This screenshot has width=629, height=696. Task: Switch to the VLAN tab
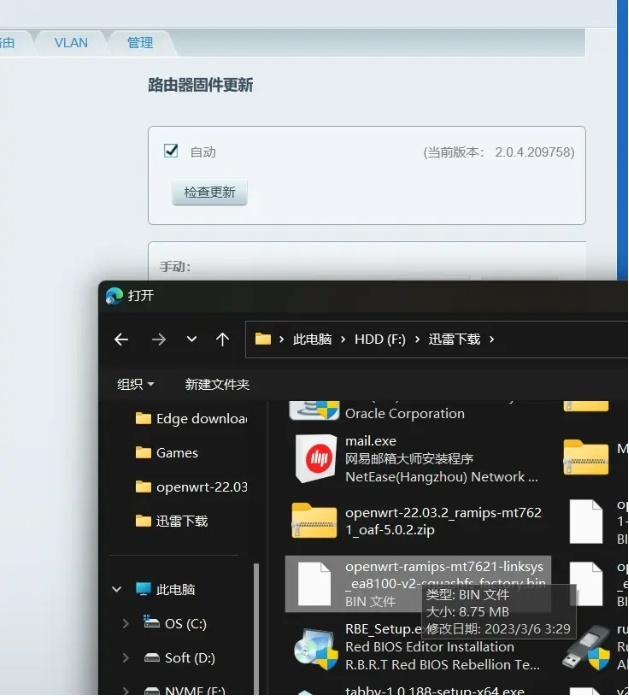point(71,43)
